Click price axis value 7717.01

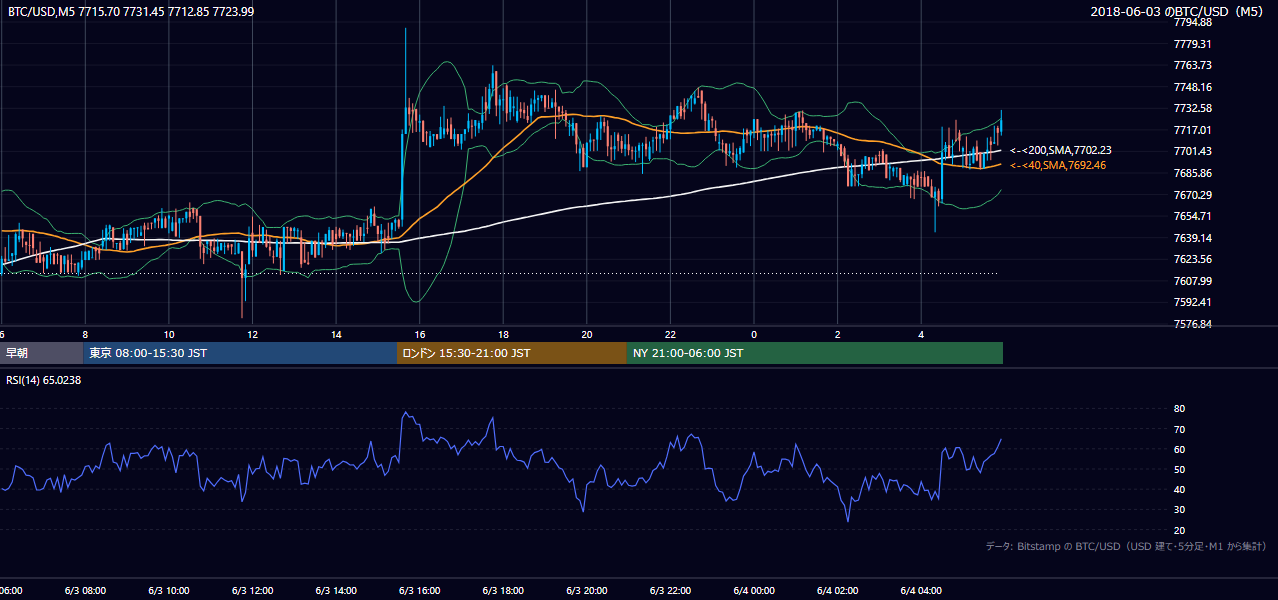[1193, 130]
